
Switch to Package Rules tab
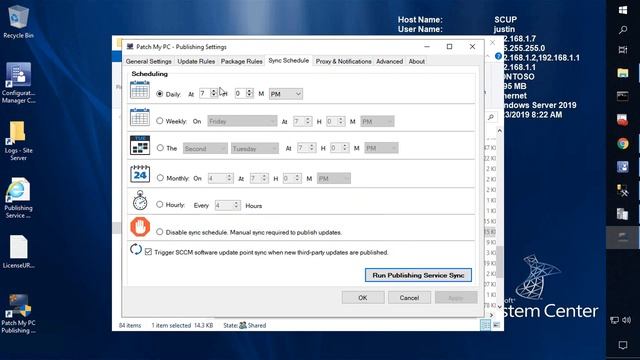241,61
